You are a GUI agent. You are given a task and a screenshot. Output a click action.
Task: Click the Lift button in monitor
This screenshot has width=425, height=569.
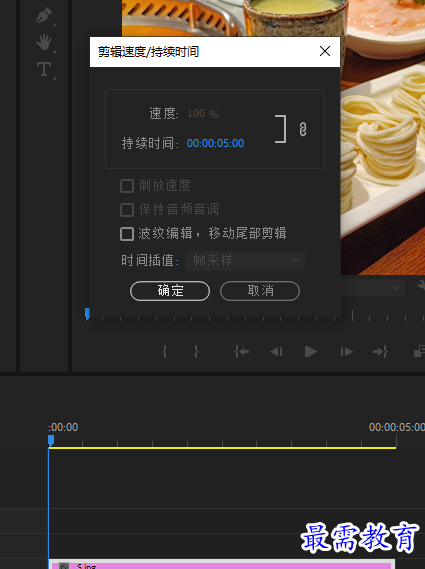pos(420,351)
